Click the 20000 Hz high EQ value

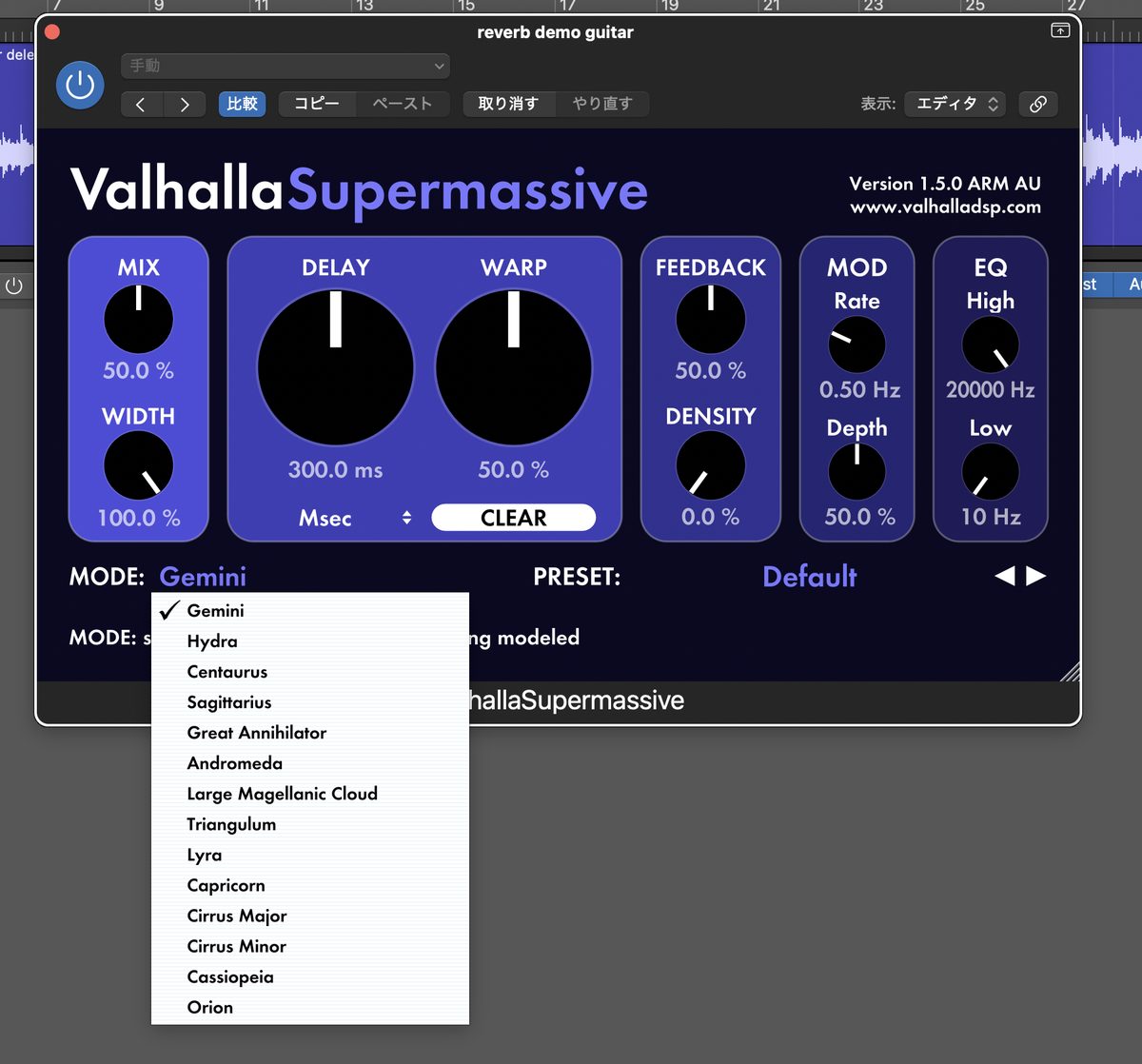point(991,389)
